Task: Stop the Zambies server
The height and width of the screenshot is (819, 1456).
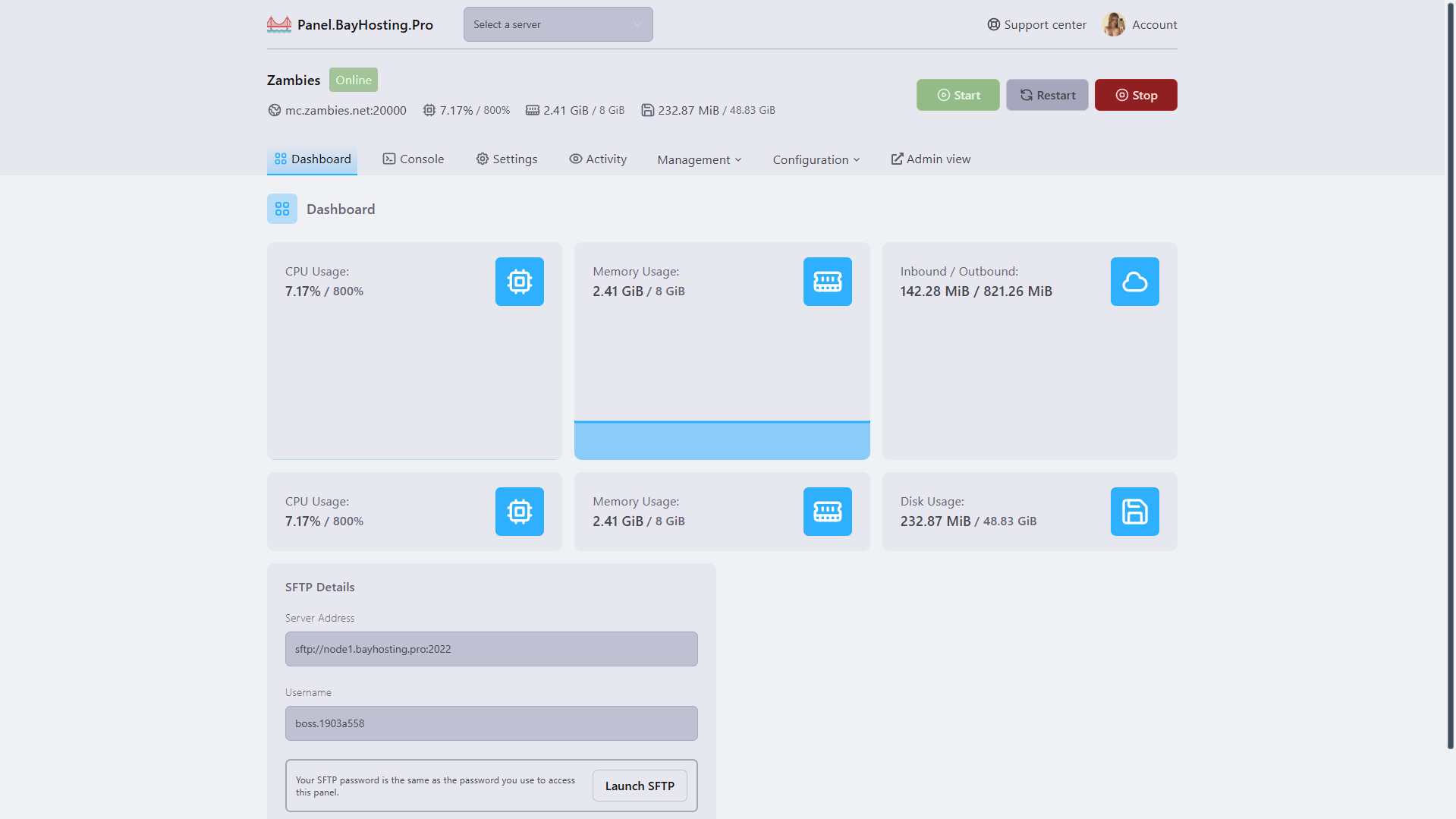Action: pyautogui.click(x=1136, y=95)
